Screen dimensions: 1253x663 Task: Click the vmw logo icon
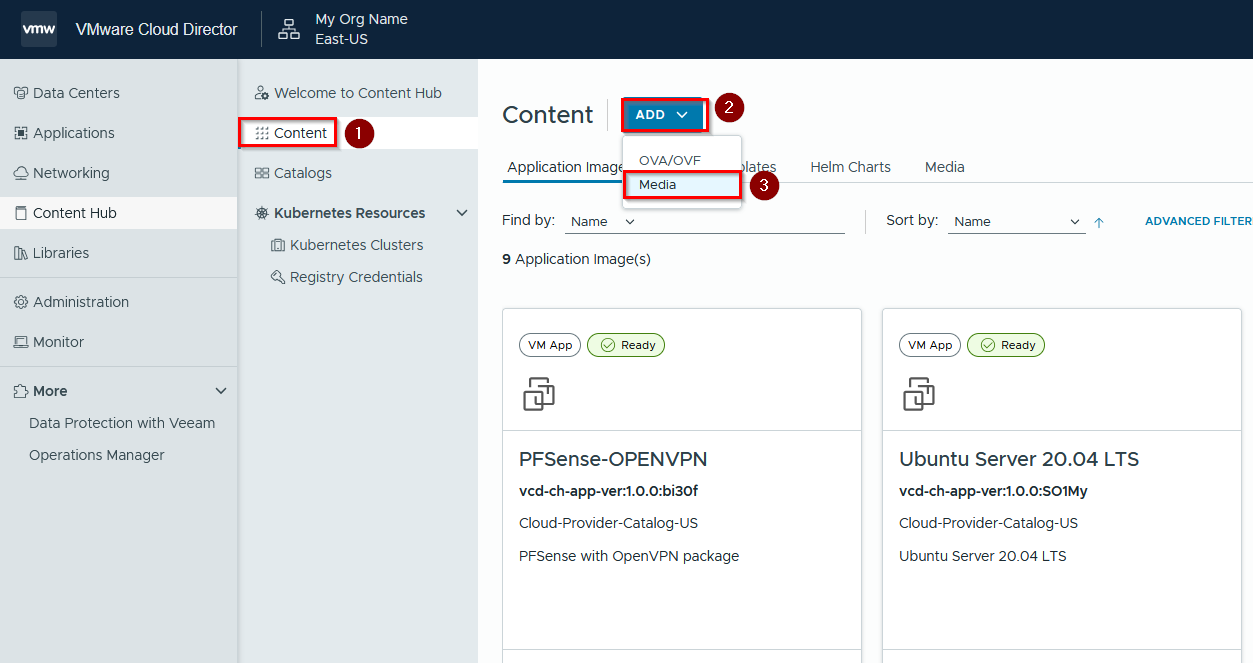tap(39, 29)
